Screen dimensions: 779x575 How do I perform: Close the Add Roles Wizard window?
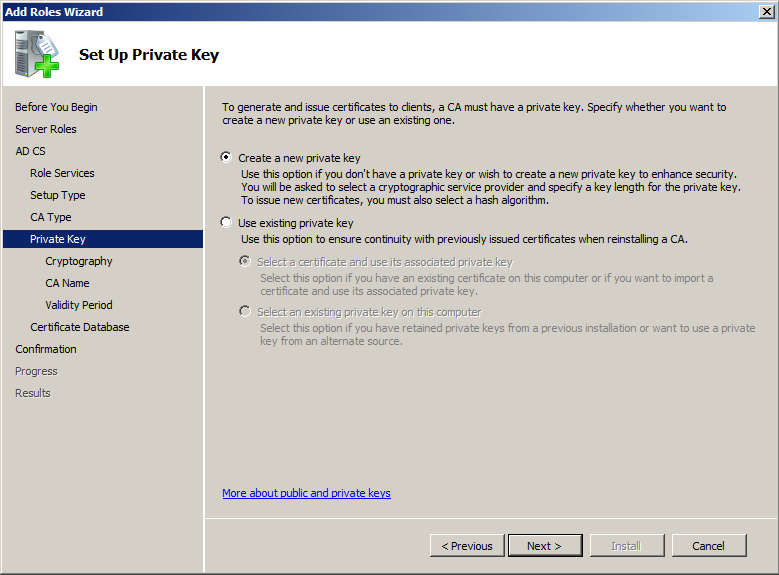pyautogui.click(x=765, y=11)
